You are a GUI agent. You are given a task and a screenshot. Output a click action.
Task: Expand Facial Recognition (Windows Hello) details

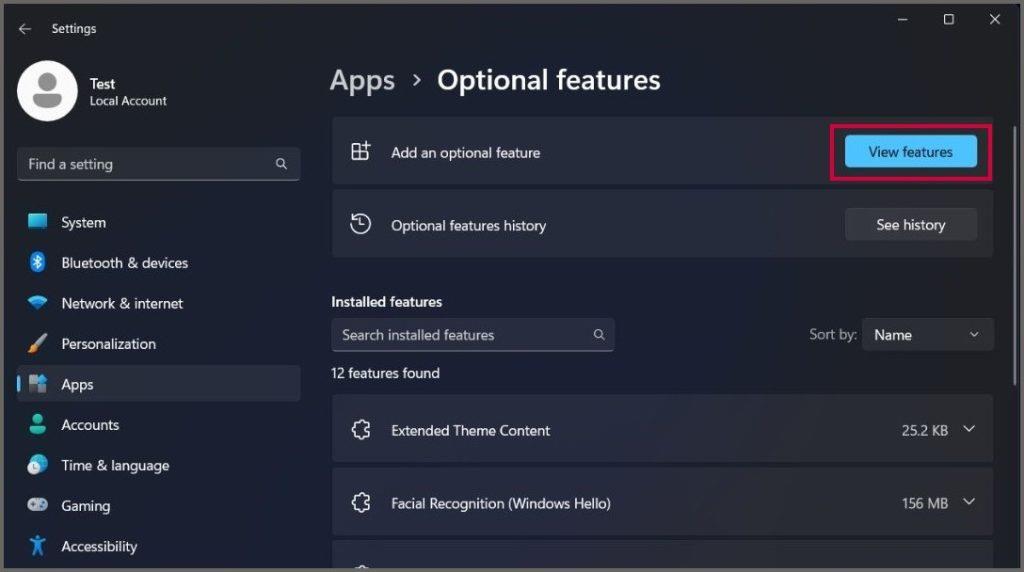point(969,502)
